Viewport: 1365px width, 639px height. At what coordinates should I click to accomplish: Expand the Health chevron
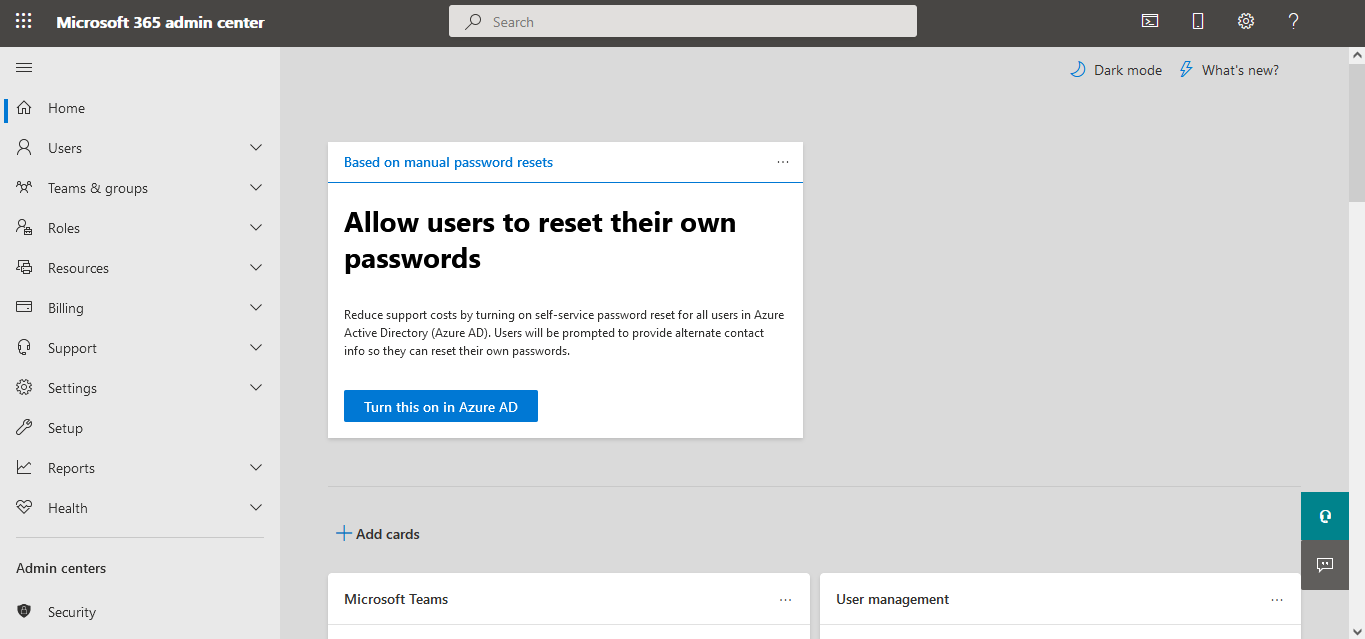coord(256,508)
